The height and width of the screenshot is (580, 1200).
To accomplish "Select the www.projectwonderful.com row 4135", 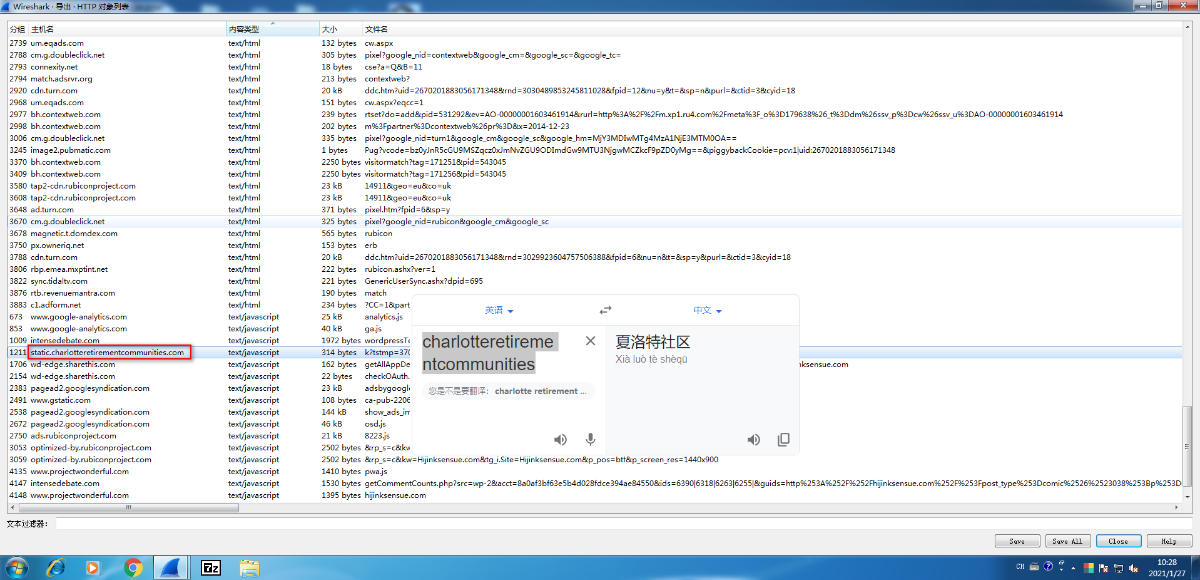I will click(x=593, y=471).
